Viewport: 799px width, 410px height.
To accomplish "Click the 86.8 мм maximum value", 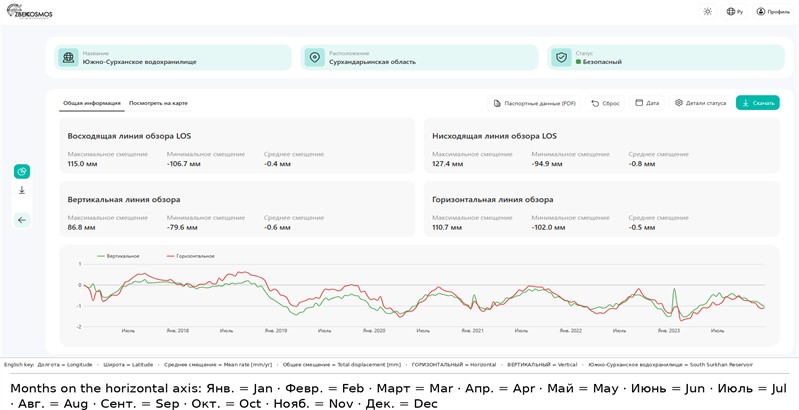I will 81,228.
